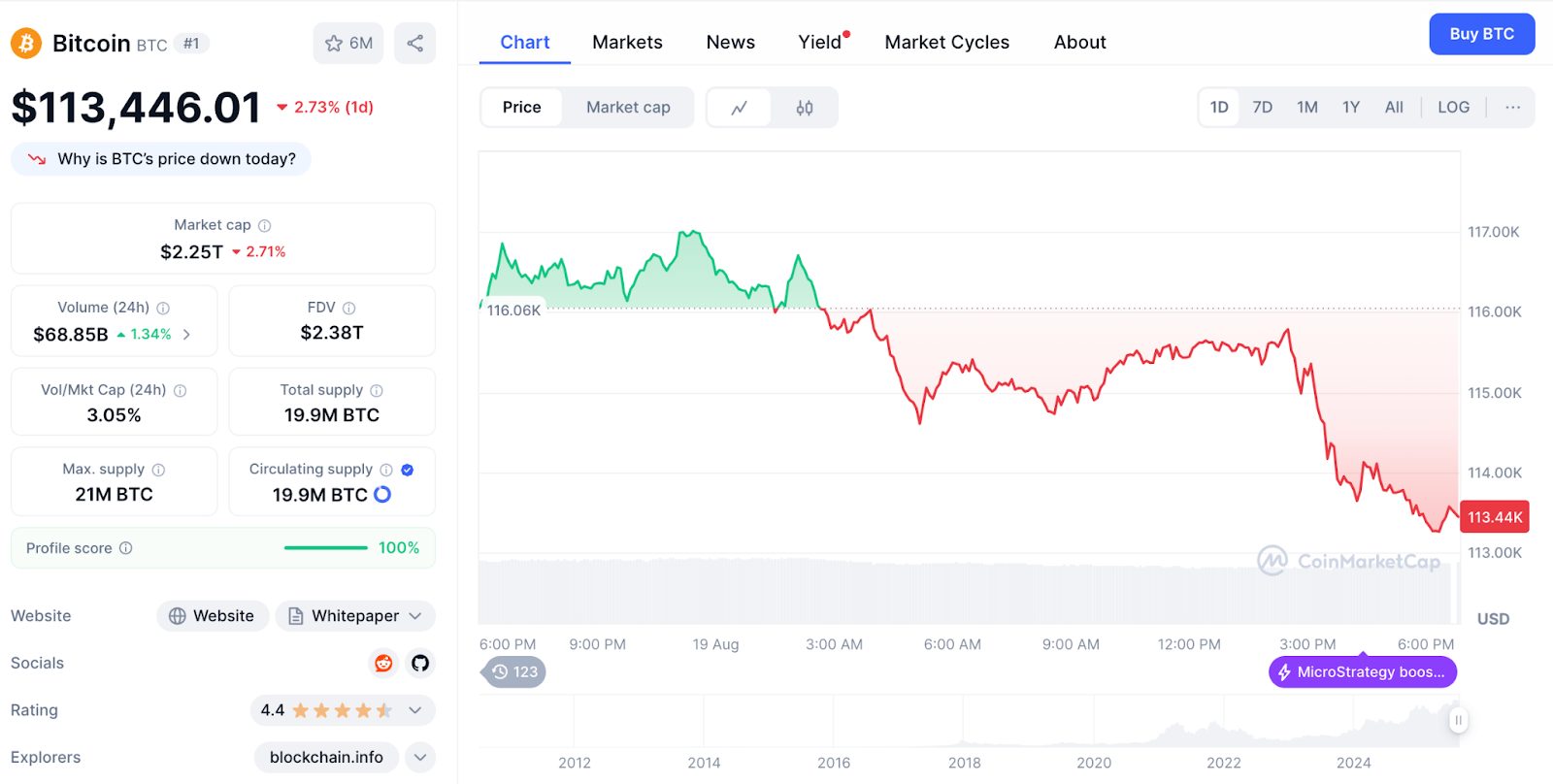Viewport: 1553px width, 784px height.
Task: Click the Profile score progress bar
Action: (x=326, y=548)
